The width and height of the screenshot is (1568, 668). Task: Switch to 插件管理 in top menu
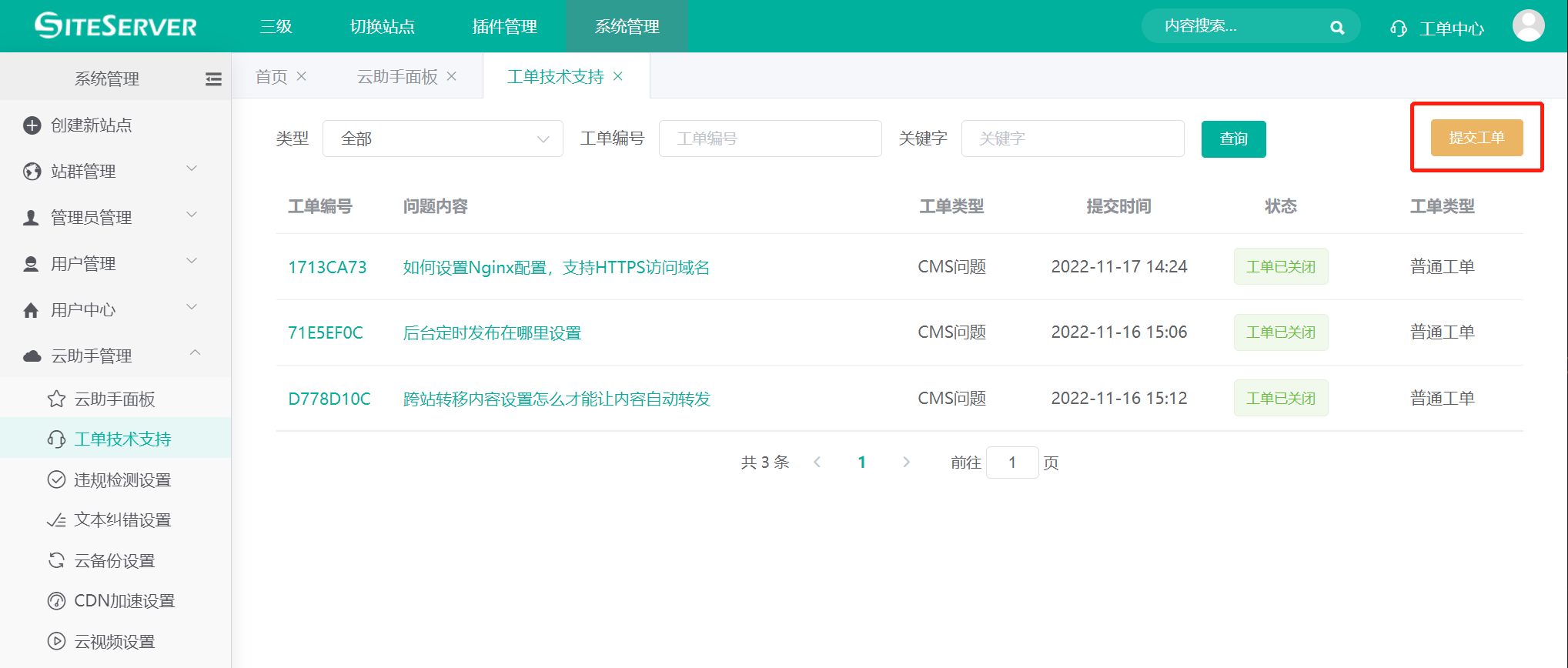coord(504,27)
